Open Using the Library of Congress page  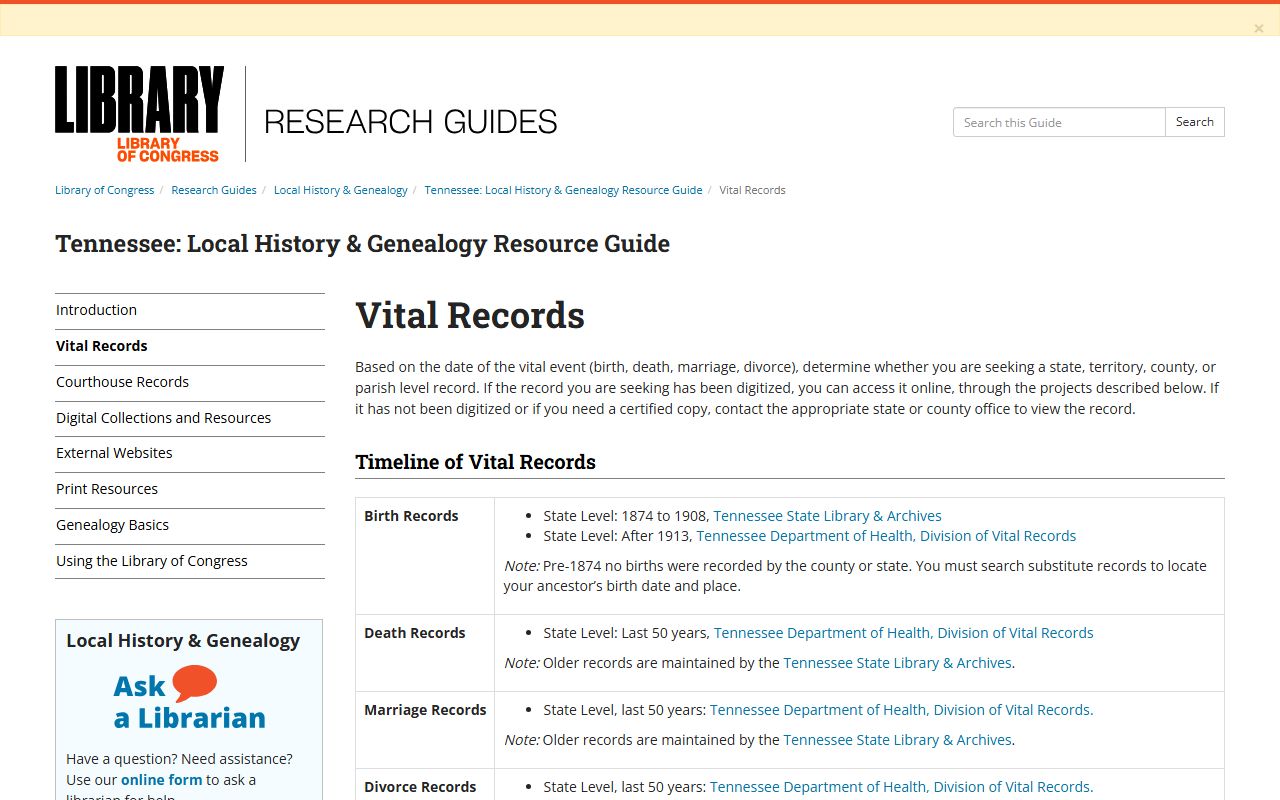click(x=190, y=562)
